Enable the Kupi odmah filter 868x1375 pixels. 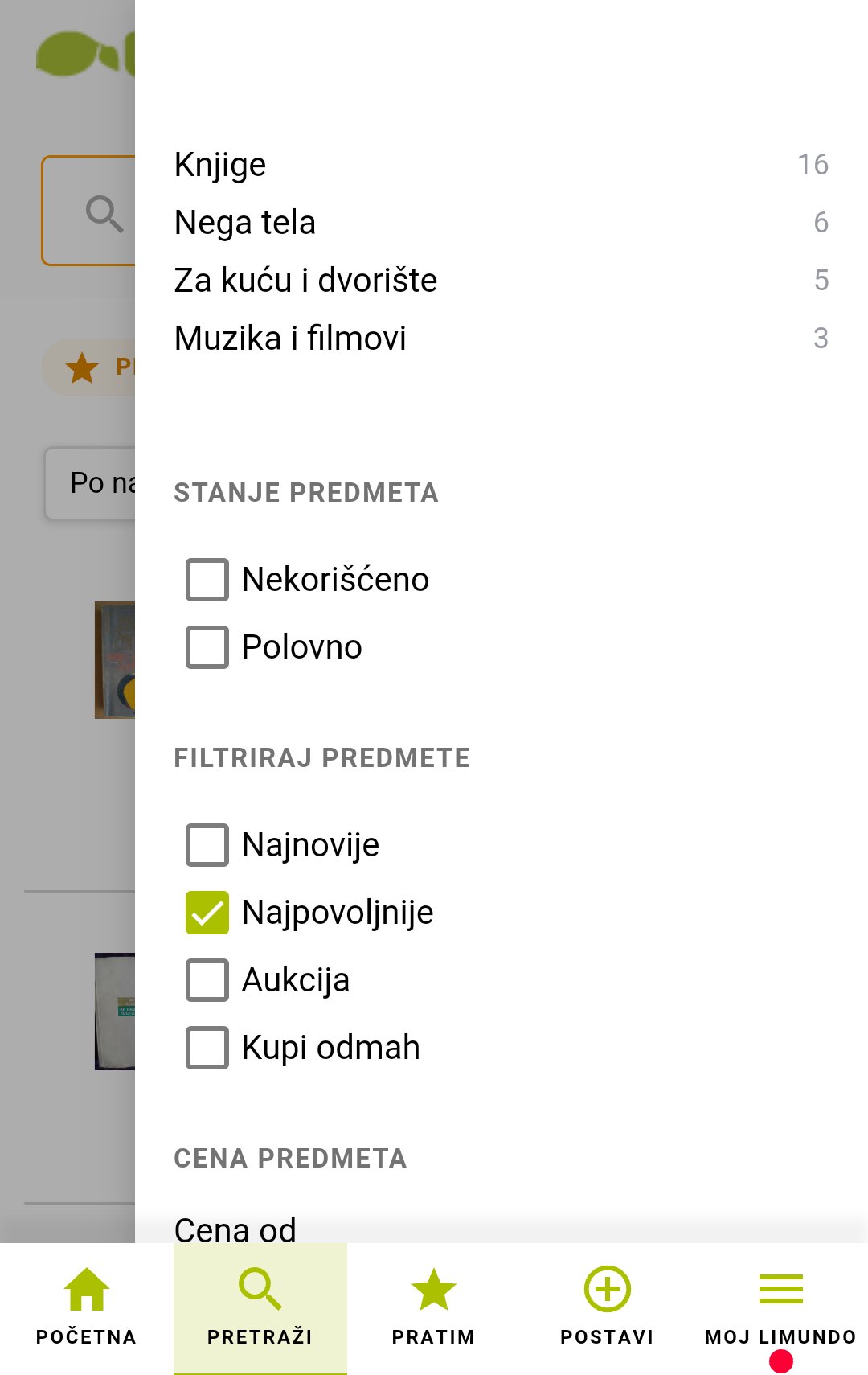coord(207,1047)
